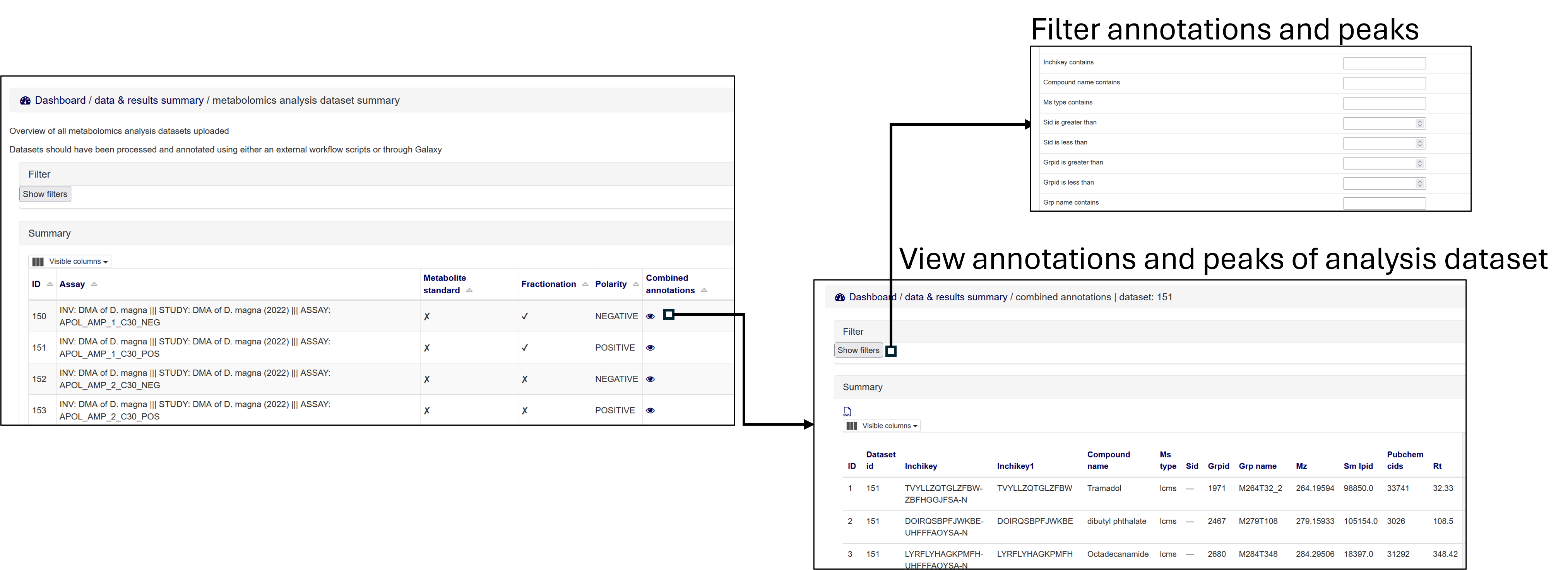Click NEGATIVE polarity cell for dataset 150
The width and height of the screenshot is (1568, 570).
click(616, 316)
